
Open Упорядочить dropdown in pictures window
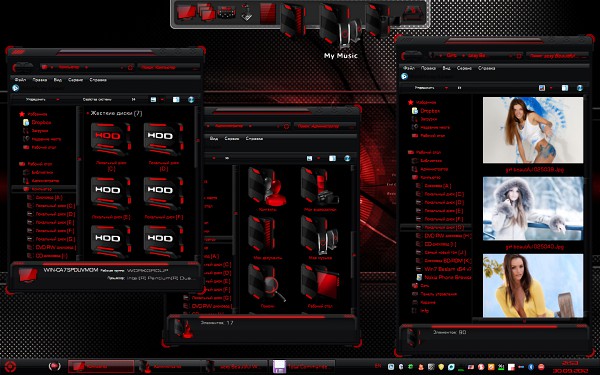click(x=431, y=88)
